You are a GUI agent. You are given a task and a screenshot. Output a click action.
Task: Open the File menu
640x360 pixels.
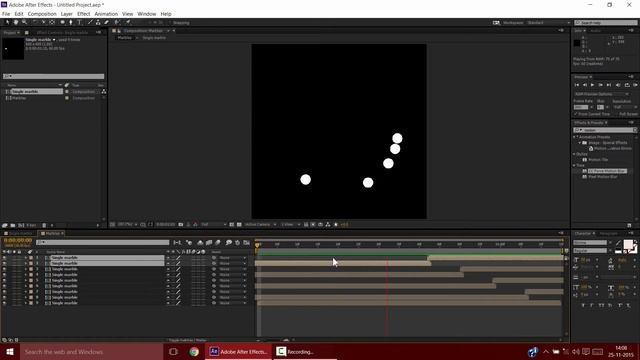tap(6, 14)
